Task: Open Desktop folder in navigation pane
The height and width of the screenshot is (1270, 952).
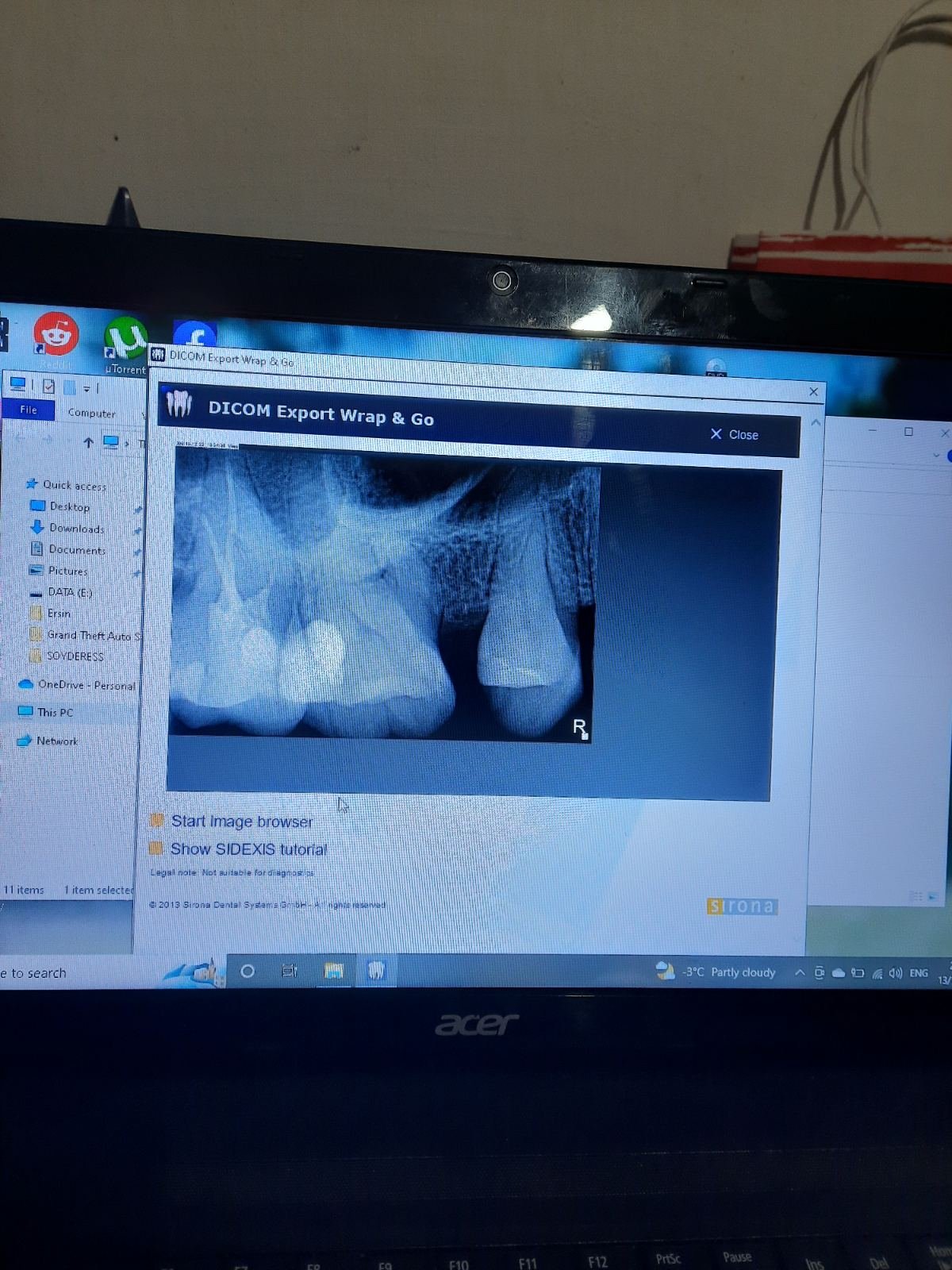Action: point(60,506)
